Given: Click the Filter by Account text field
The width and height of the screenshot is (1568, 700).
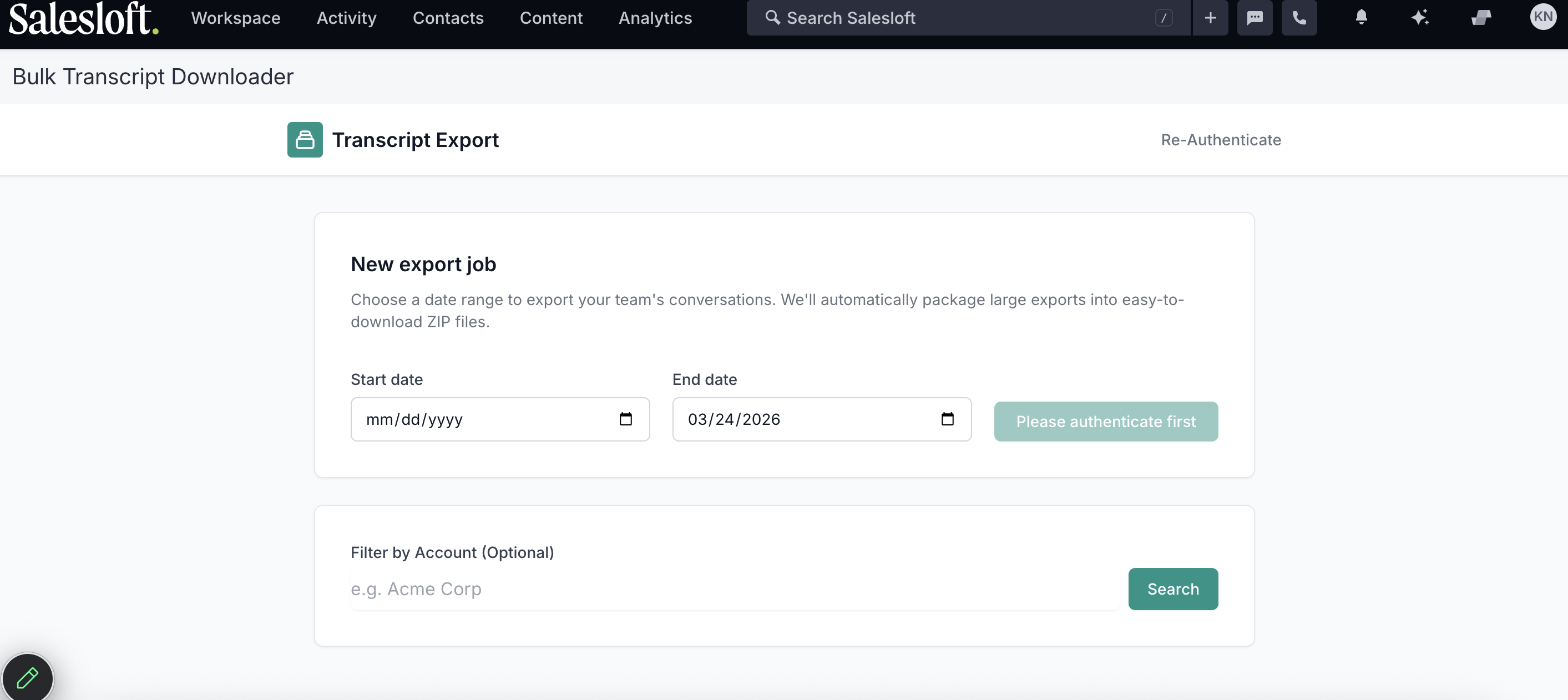Looking at the screenshot, I should tap(734, 589).
